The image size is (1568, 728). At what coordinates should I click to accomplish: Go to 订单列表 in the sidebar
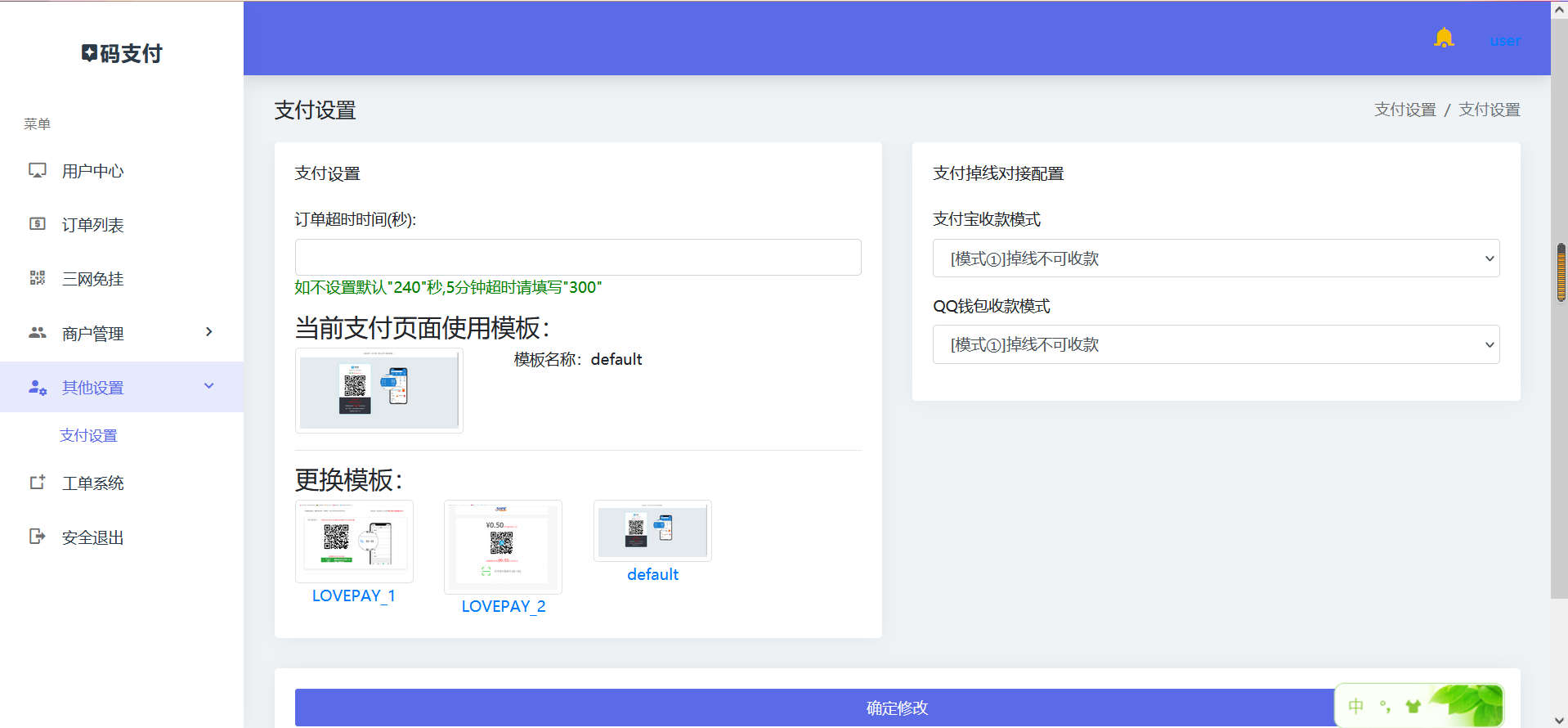click(x=92, y=225)
